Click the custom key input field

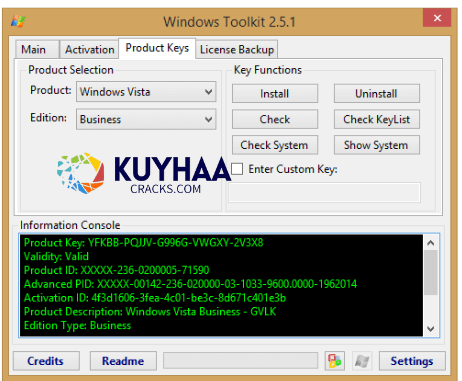click(x=324, y=192)
